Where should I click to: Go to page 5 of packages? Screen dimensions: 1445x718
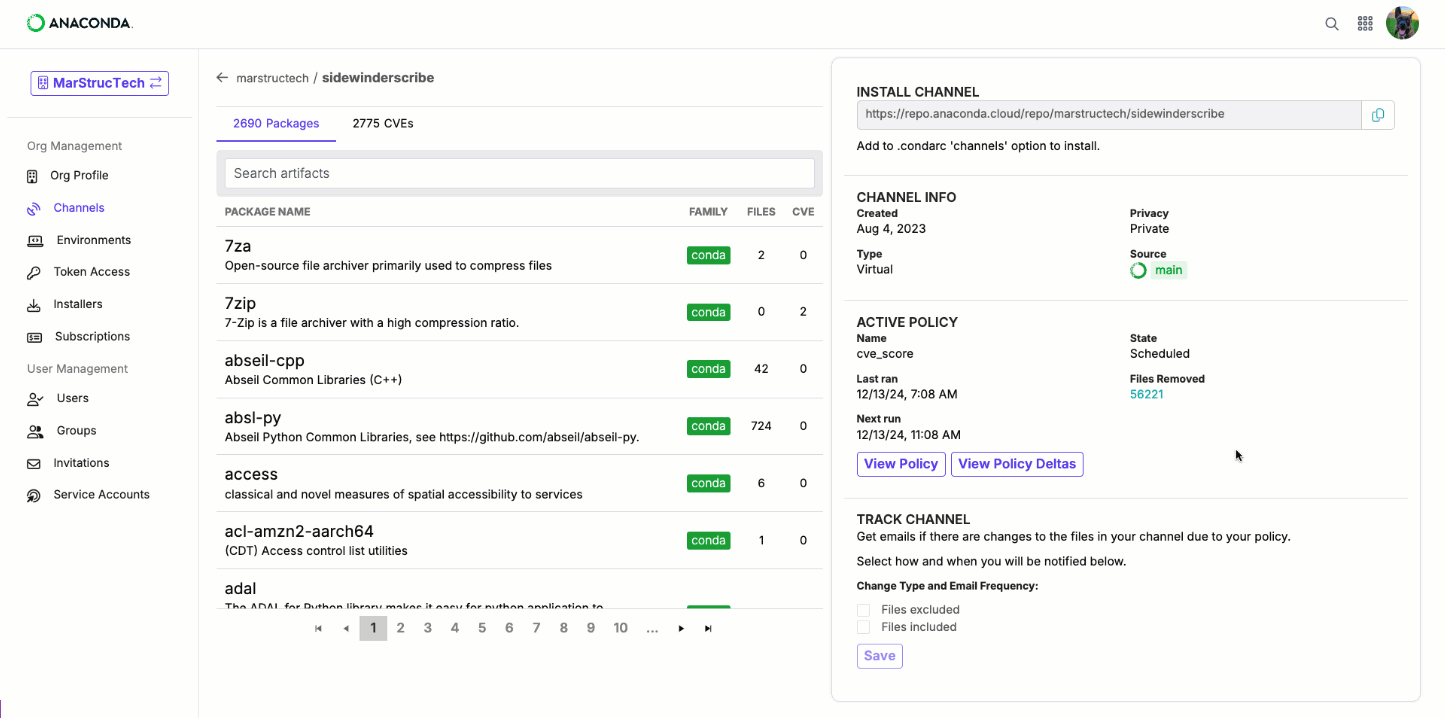tap(482, 628)
